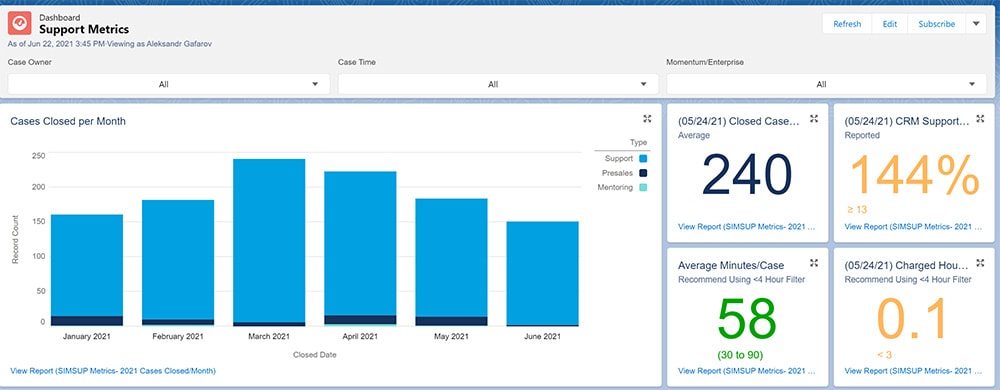This screenshot has height=390, width=1000.
Task: Open View Report link under 144% value
Action: (913, 226)
